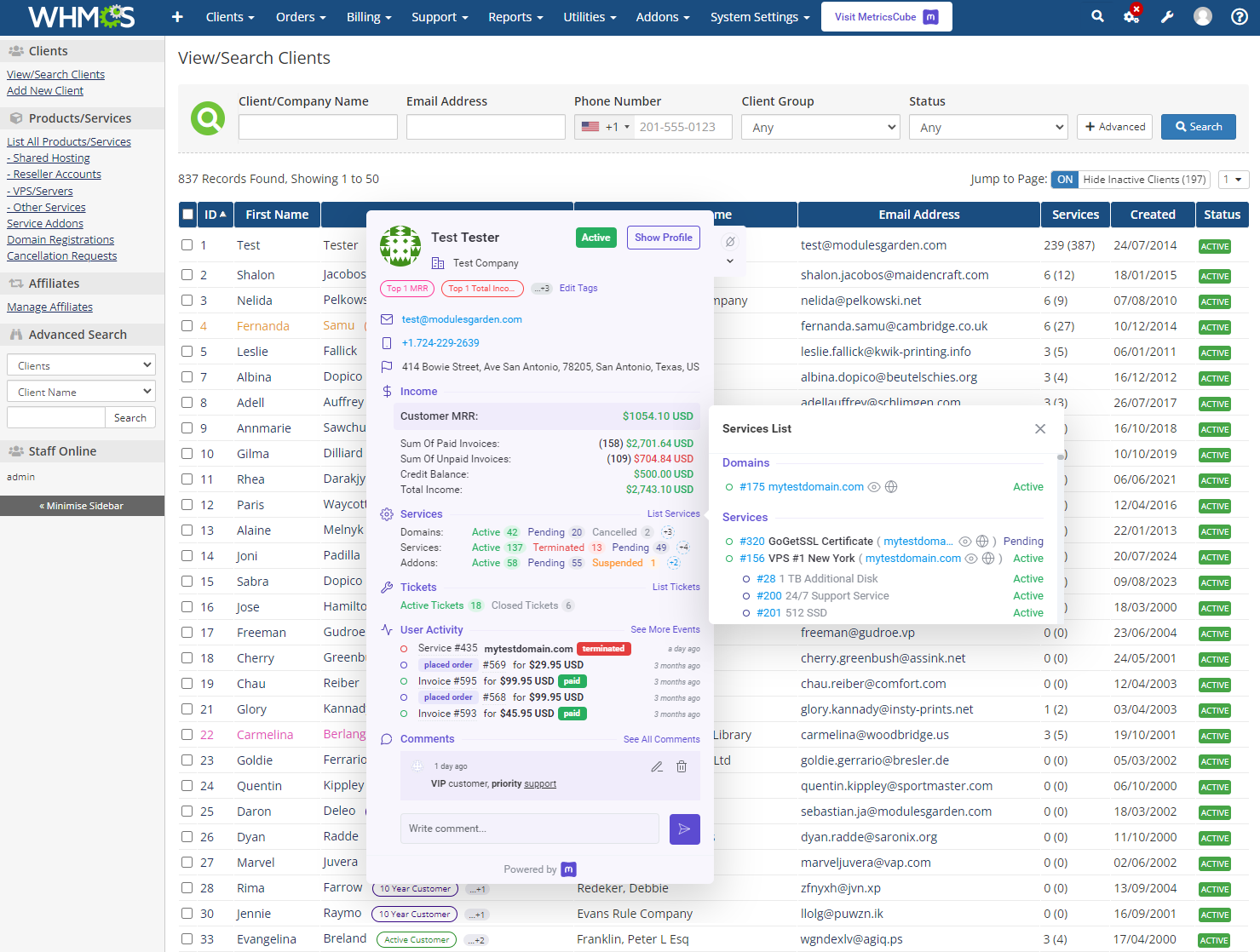Close the Services List popup
This screenshot has width=1260, height=952.
tap(1040, 429)
